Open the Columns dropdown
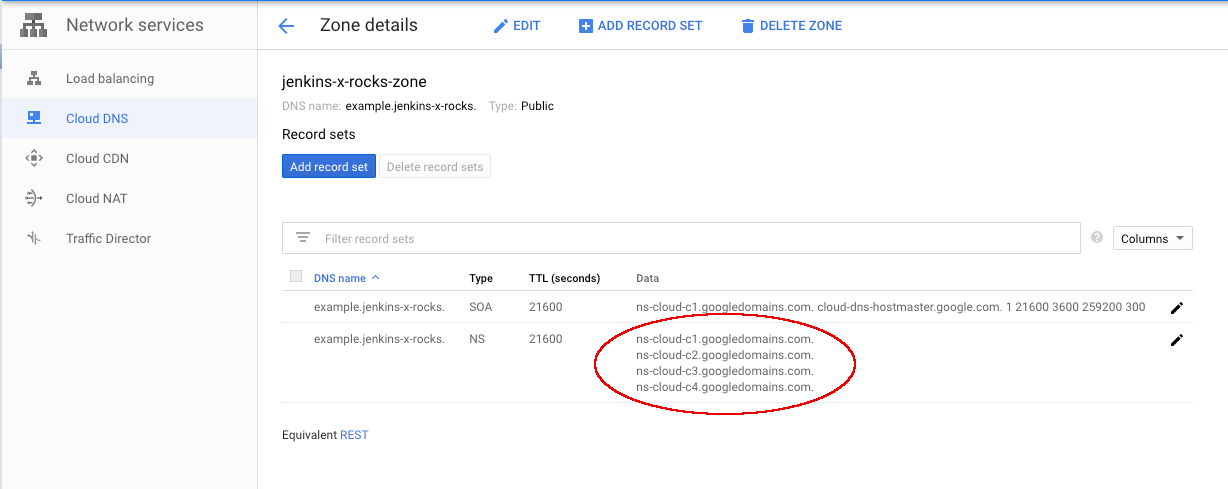Image resolution: width=1228 pixels, height=489 pixels. tap(1153, 238)
